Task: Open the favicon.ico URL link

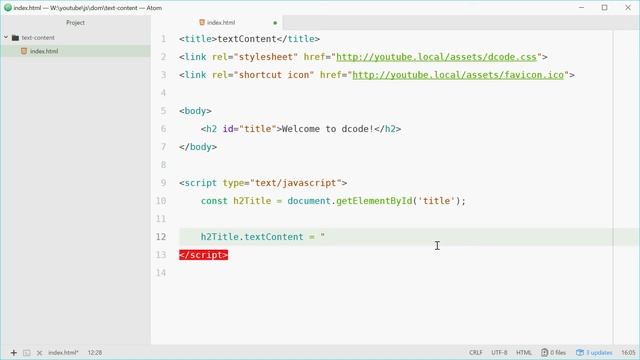Action: click(x=458, y=75)
